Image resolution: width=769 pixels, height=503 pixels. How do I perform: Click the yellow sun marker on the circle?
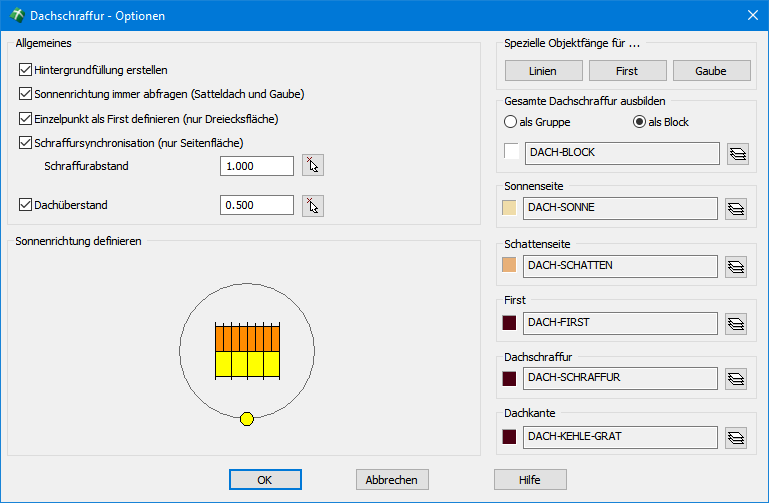tap(247, 419)
